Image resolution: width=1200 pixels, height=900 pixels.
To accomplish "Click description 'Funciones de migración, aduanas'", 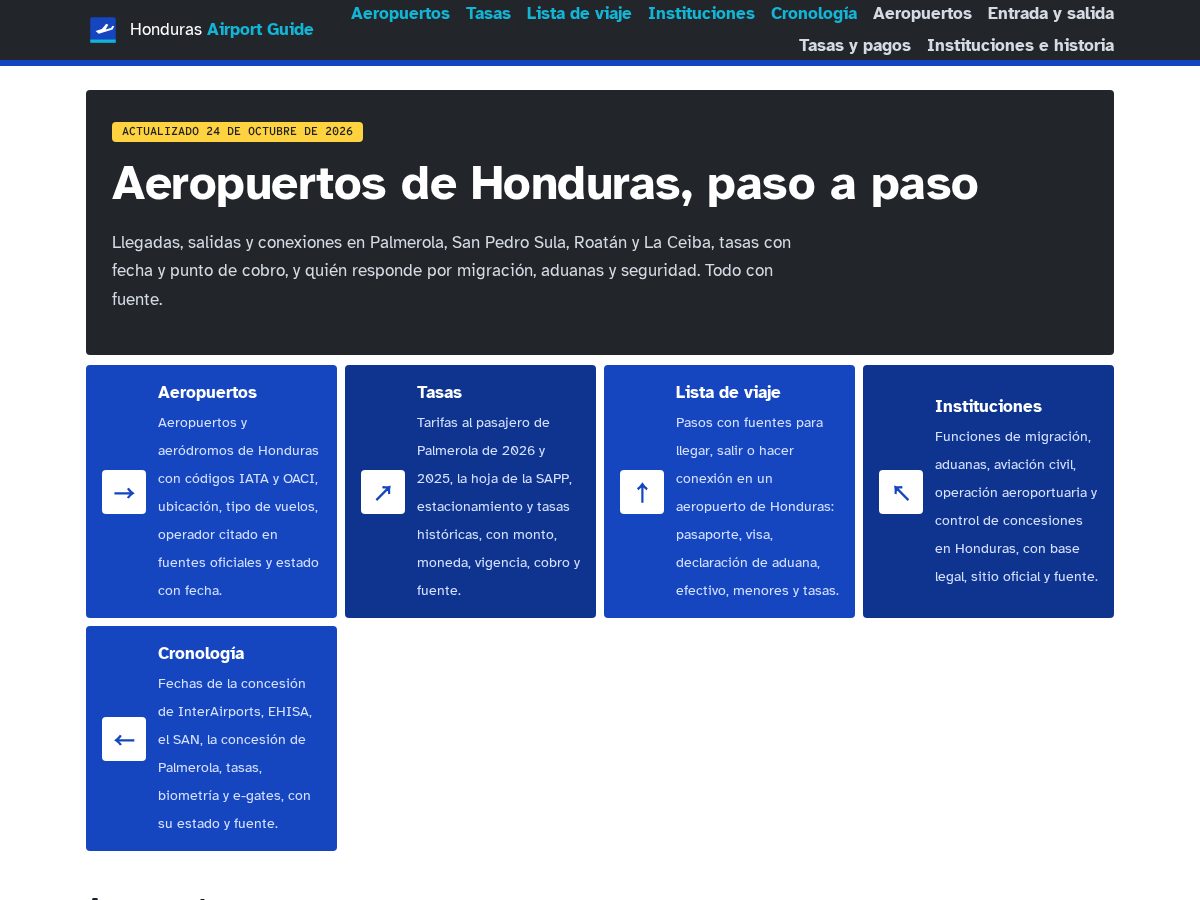I will coord(1017,506).
